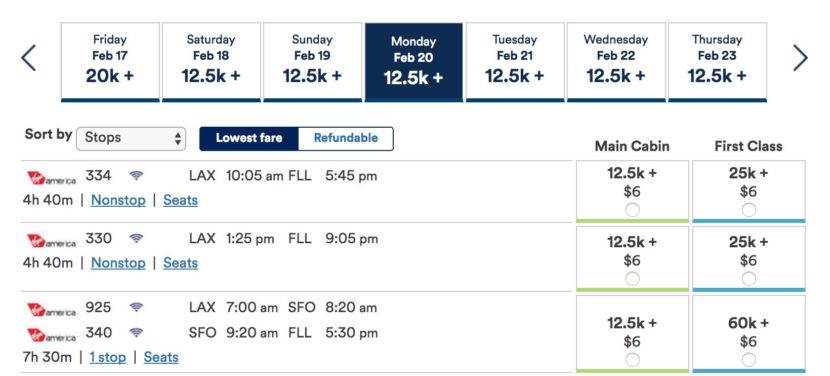This screenshot has height=376, width=830.
Task: Click Virgin America logo for flight 330
Action: pos(51,241)
